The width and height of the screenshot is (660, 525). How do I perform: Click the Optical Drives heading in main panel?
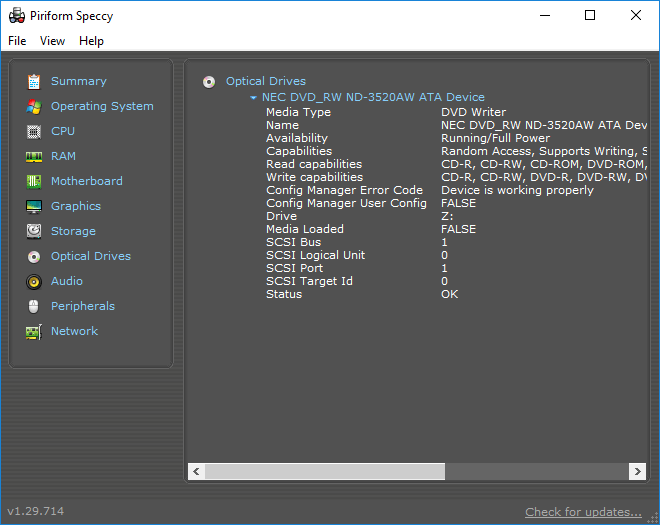(x=266, y=81)
